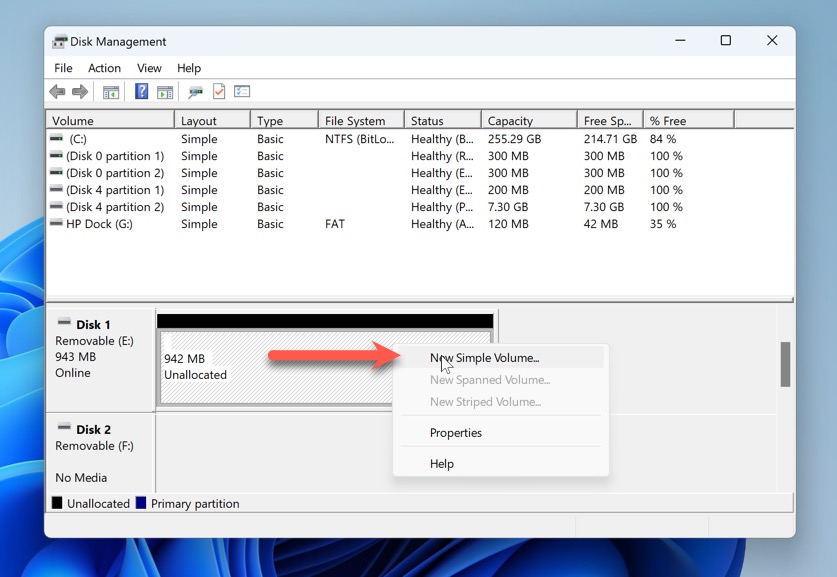Click the Properties magnifier icon
The height and width of the screenshot is (577, 837).
point(194,91)
